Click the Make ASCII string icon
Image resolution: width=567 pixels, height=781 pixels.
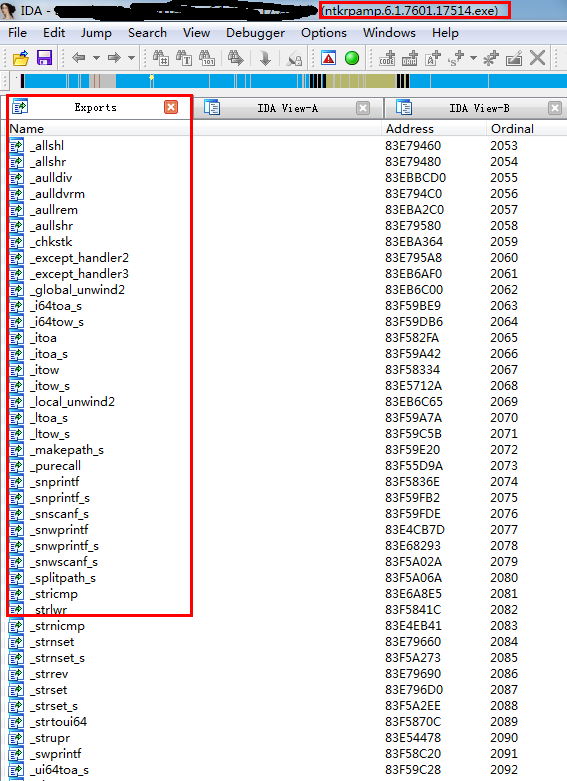coord(432,58)
